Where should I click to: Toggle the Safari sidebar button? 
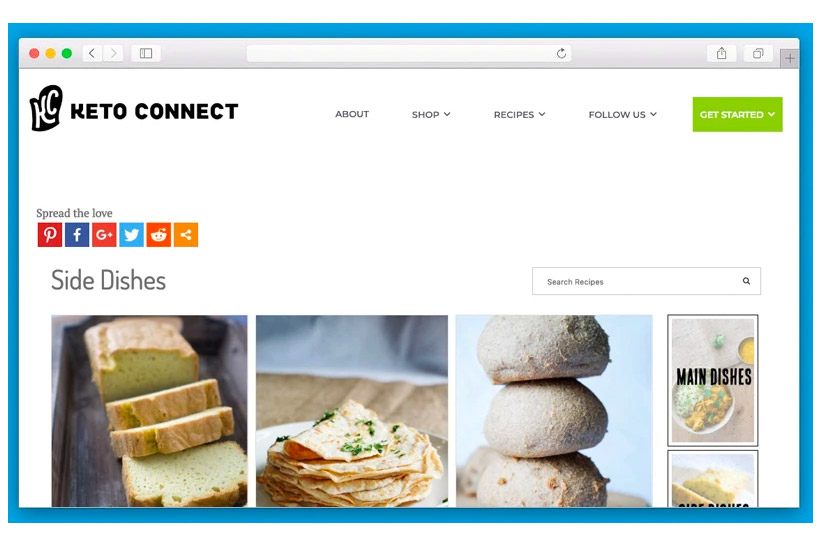pyautogui.click(x=146, y=53)
